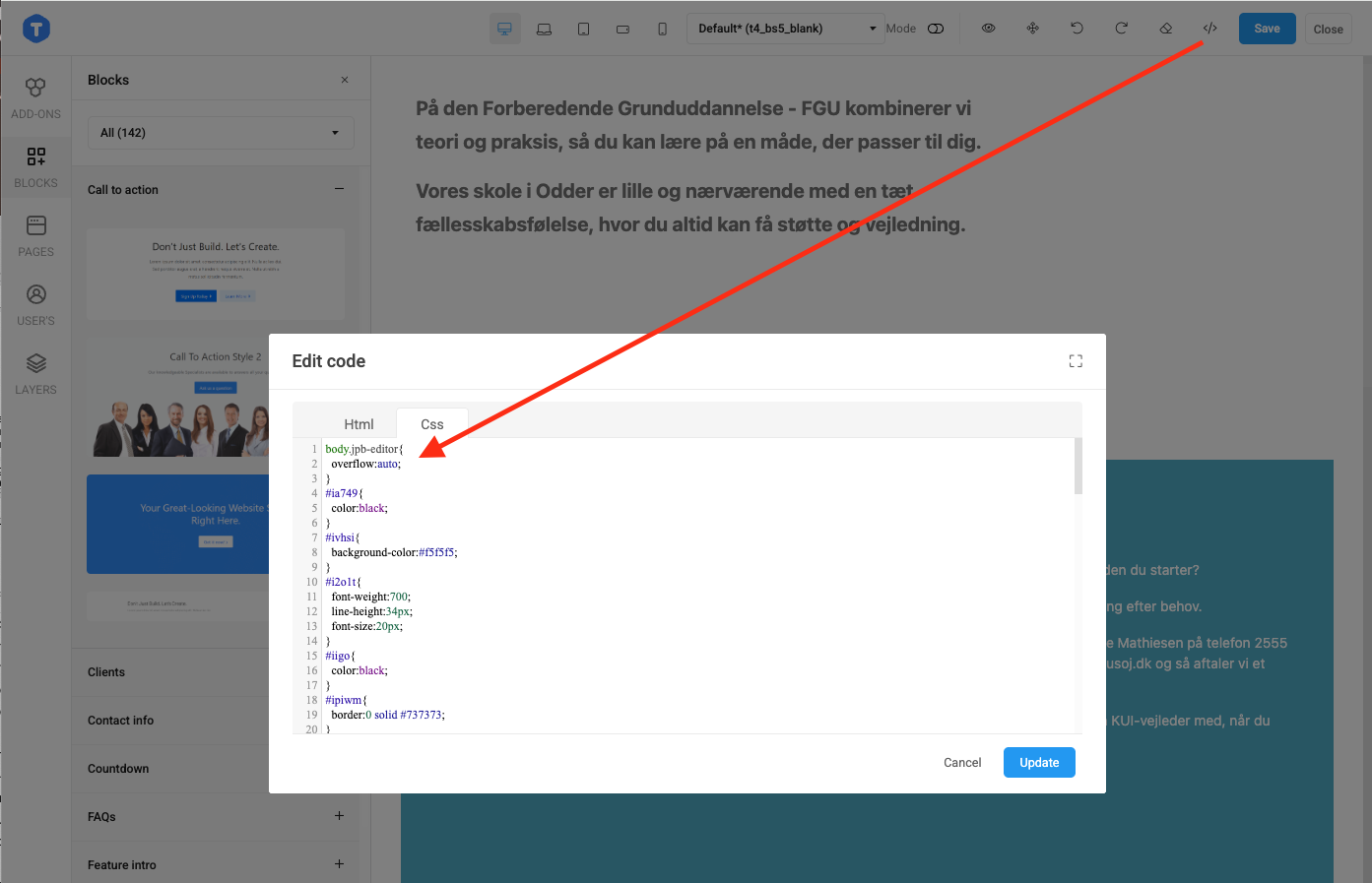
Task: Click the "På den Forberedende Grunduddannelse" paragraph
Action: click(x=698, y=125)
